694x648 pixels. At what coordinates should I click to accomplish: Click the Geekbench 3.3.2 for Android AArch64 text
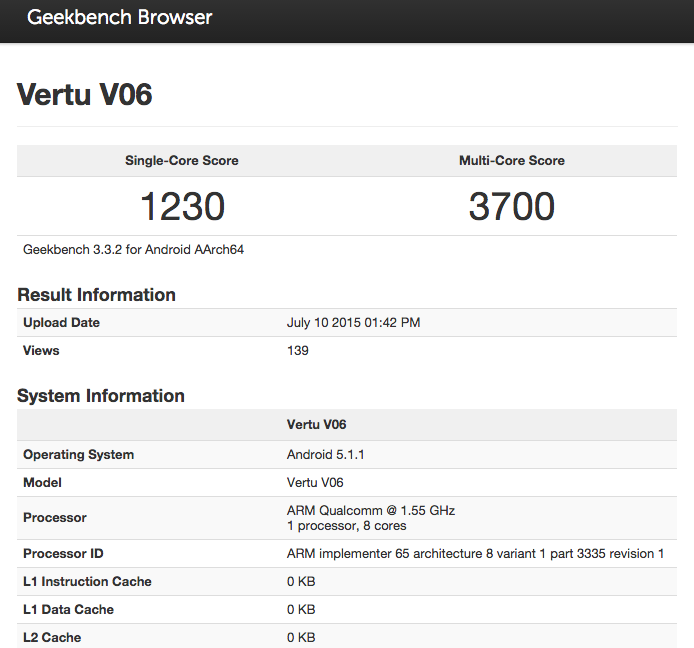coord(133,250)
